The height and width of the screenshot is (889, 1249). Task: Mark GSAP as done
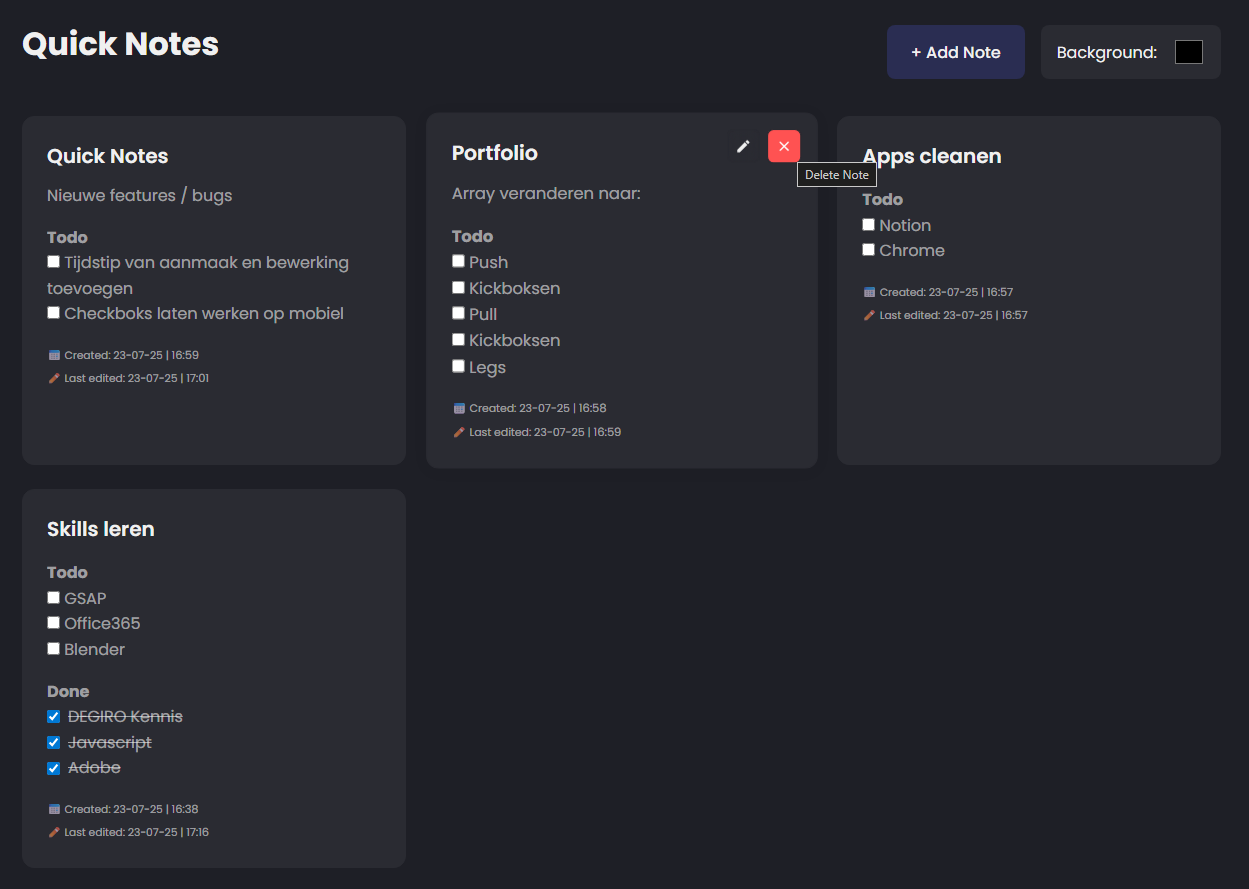coord(54,598)
